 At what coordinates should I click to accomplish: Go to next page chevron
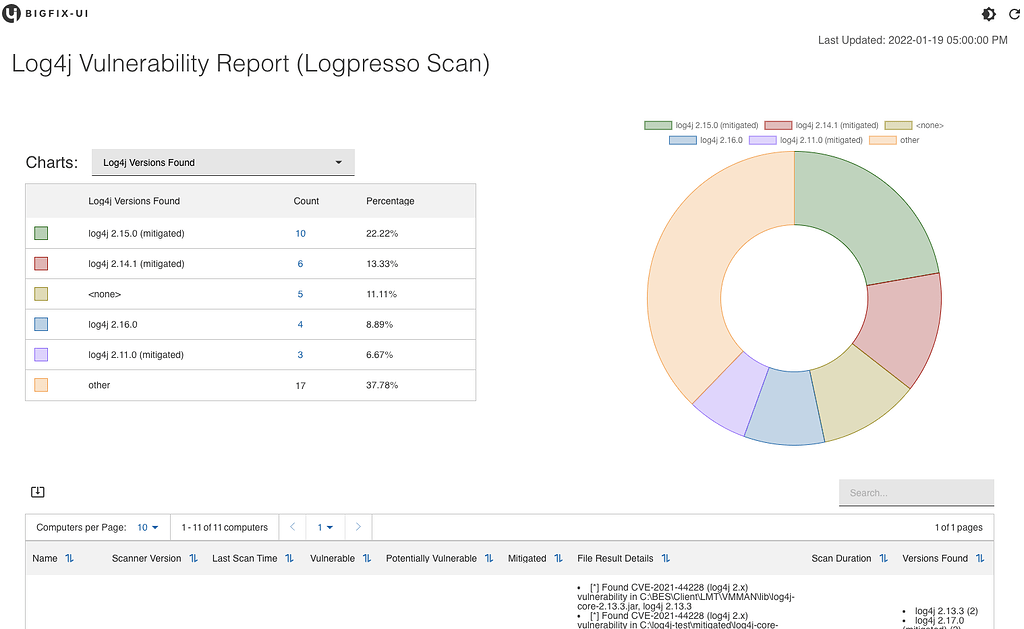[x=358, y=526]
